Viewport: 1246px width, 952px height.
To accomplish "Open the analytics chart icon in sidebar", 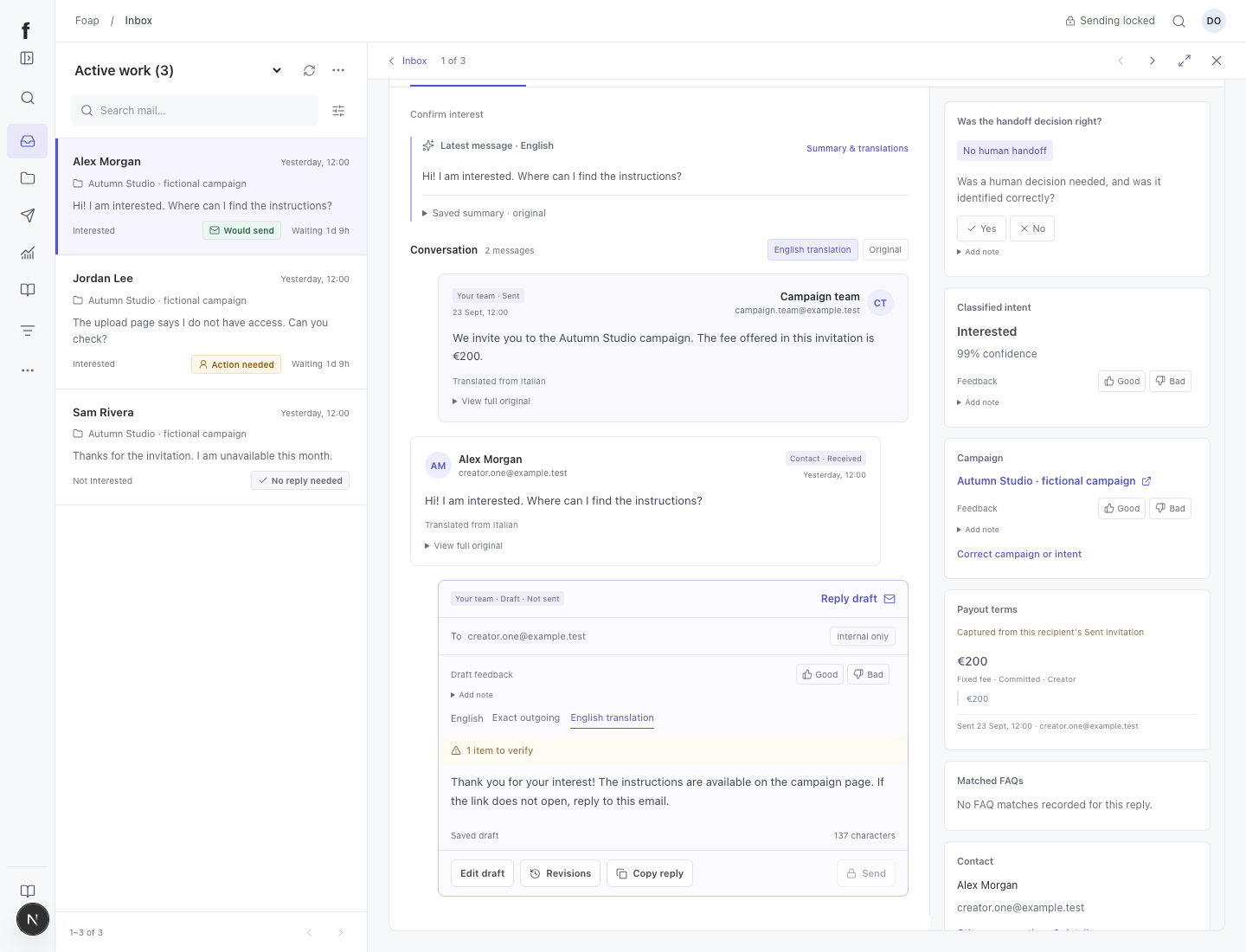I will (x=28, y=253).
